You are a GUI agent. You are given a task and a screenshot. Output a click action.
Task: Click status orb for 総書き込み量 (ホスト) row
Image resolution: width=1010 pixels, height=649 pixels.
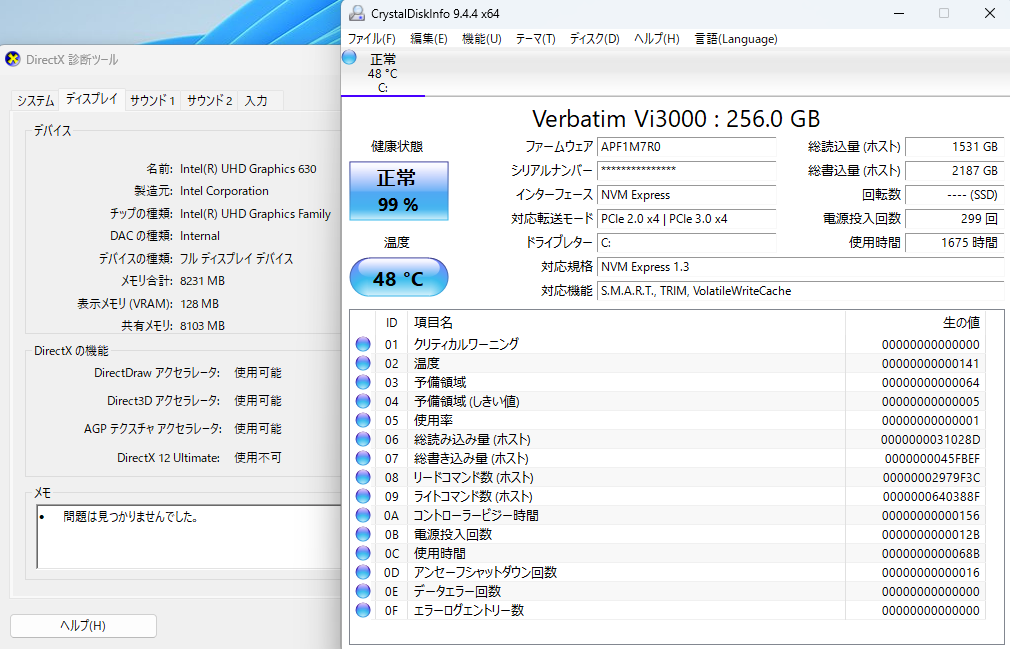coord(363,458)
